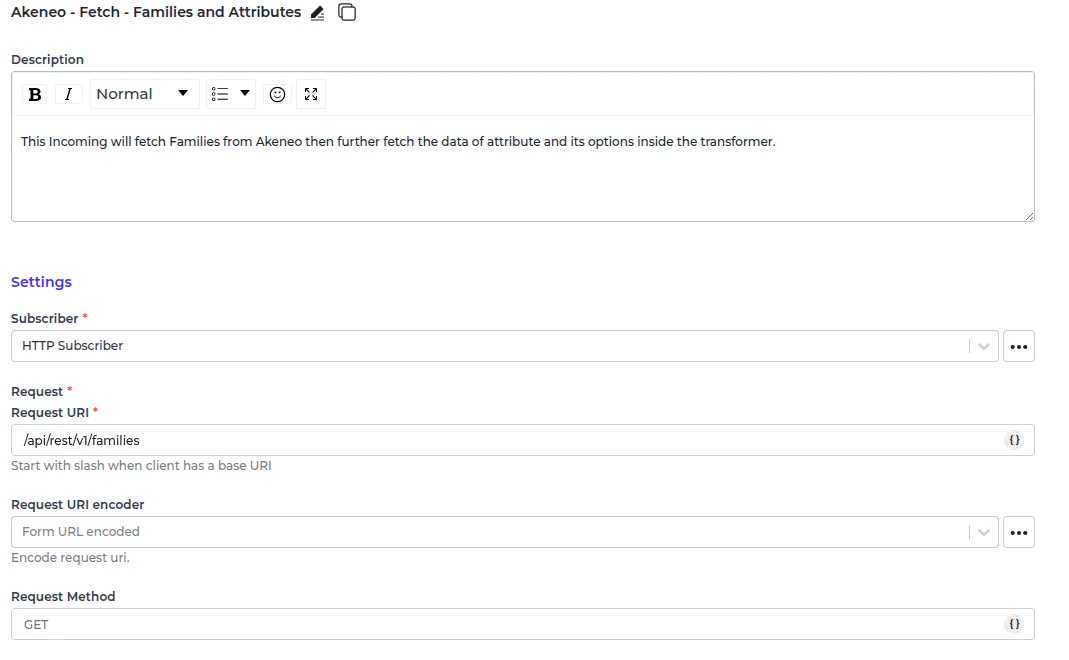This screenshot has height=660, width=1069.
Task: Click the Request Method braces variable icon
Action: 1014,624
